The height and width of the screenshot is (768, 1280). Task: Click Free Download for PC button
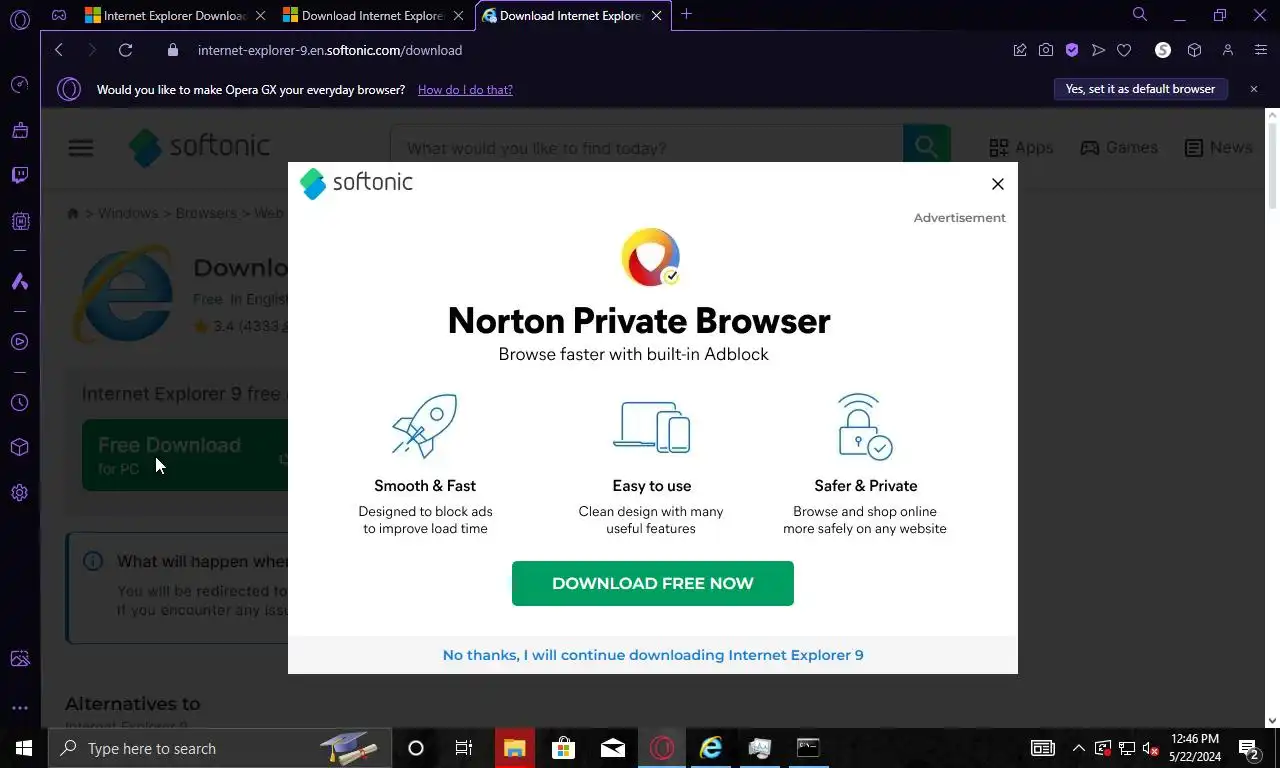coord(185,455)
